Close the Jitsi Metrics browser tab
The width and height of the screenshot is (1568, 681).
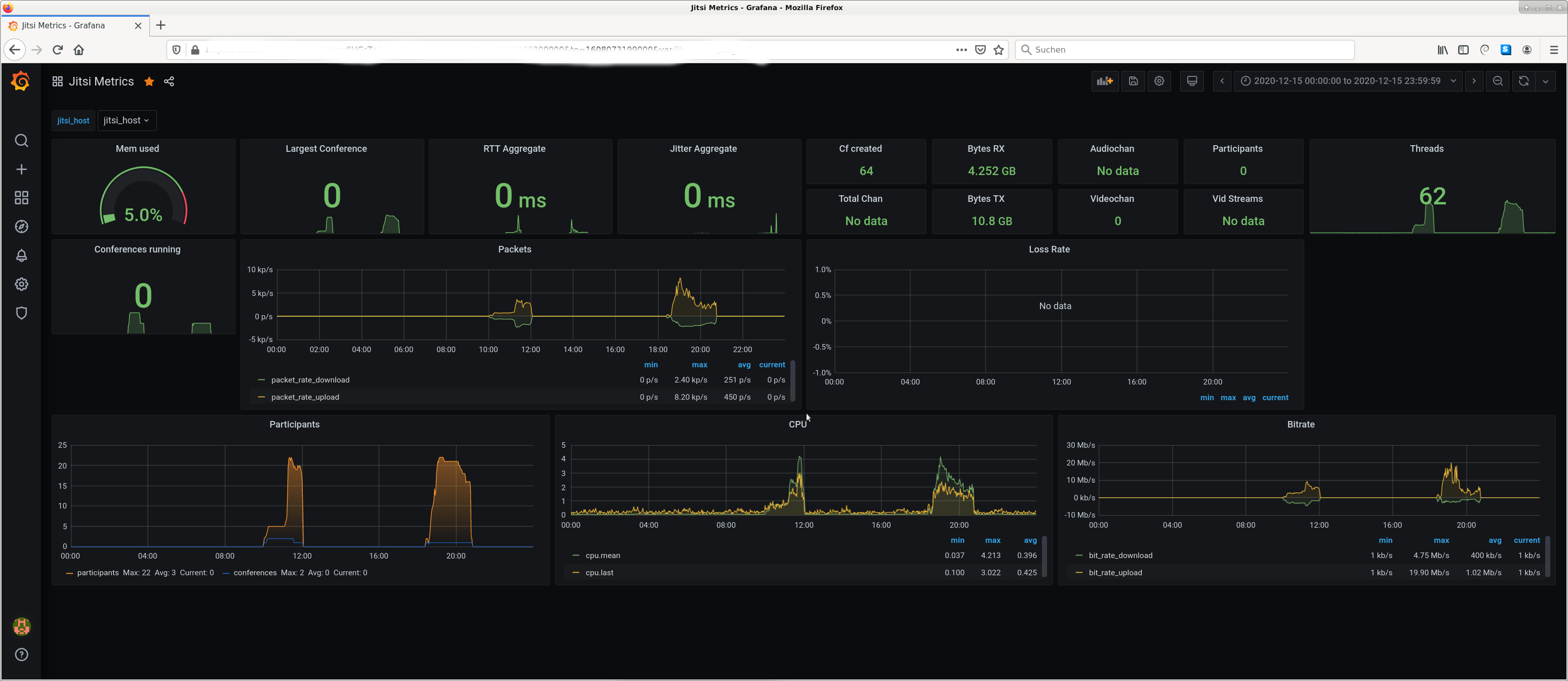(x=138, y=25)
